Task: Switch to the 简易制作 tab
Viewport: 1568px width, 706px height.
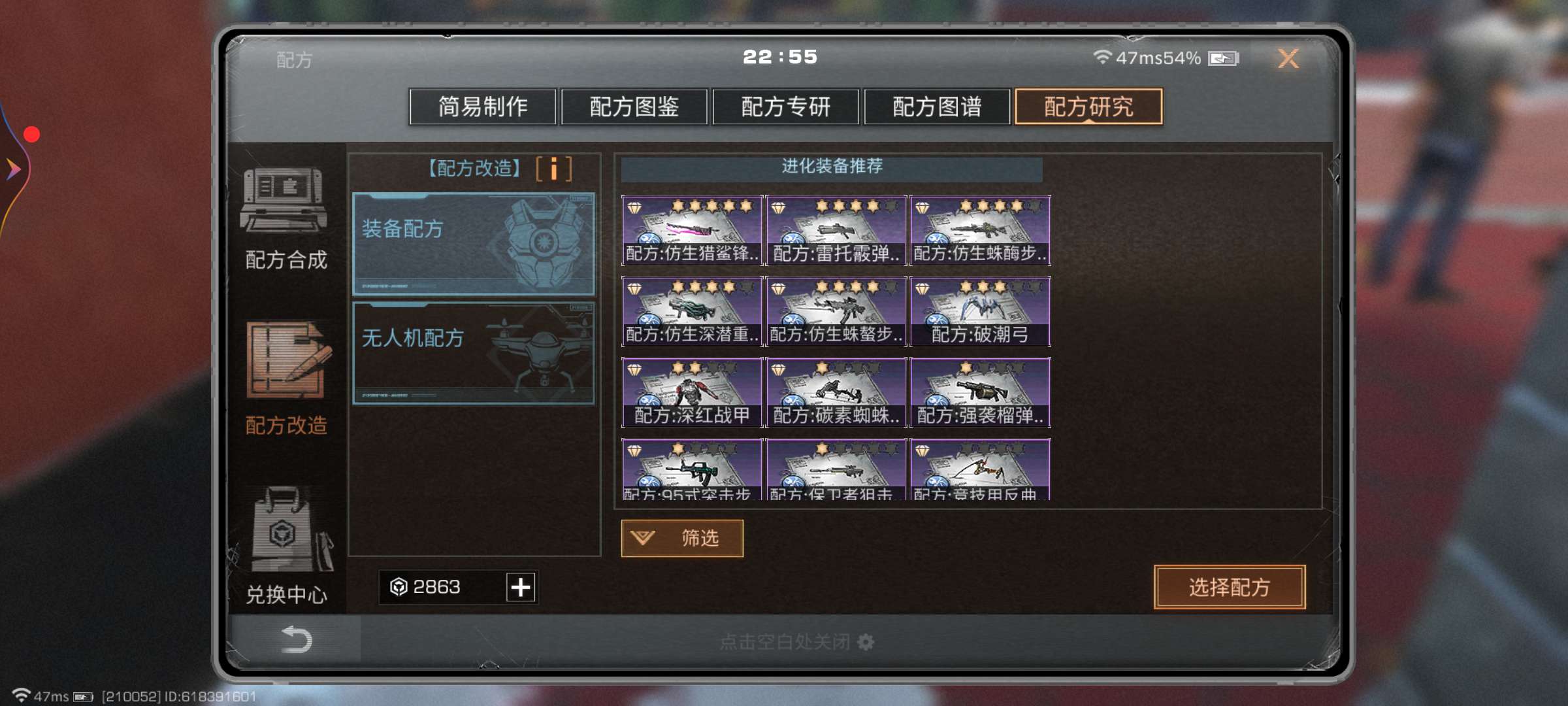Action: click(483, 107)
